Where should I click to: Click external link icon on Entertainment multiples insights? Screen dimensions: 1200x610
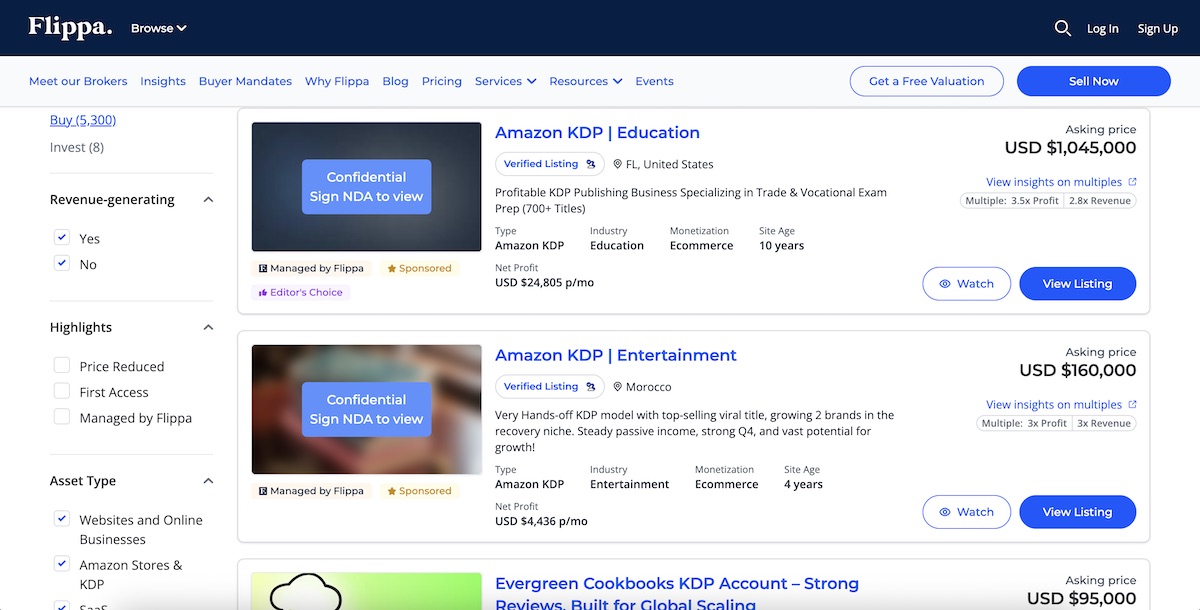tap(1132, 405)
